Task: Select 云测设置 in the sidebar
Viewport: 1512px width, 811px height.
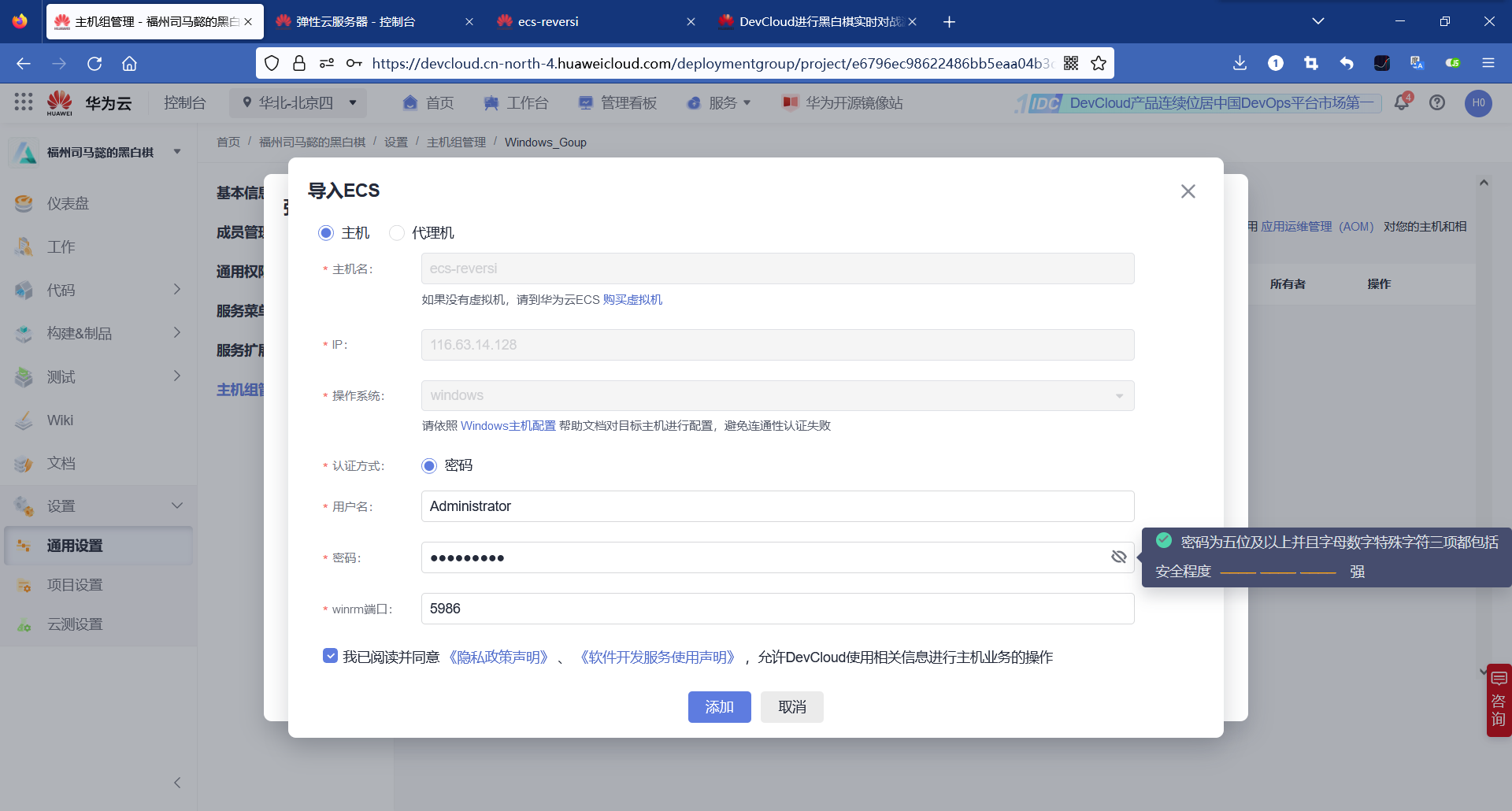Action: [75, 624]
